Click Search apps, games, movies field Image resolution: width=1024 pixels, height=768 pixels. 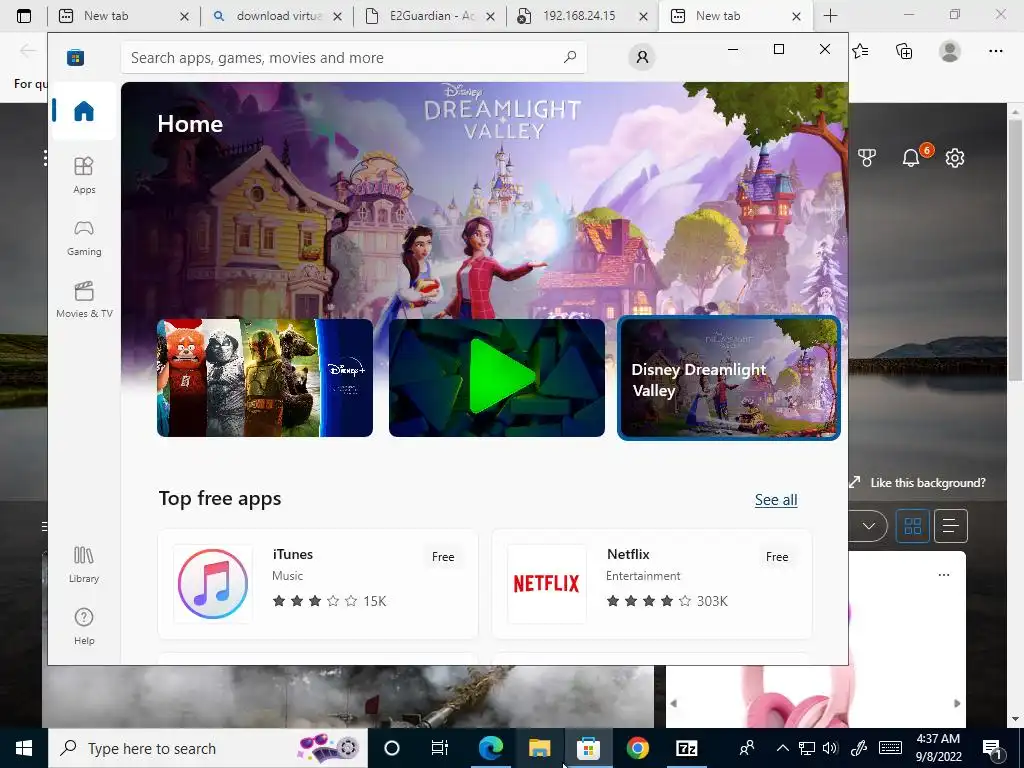point(353,57)
